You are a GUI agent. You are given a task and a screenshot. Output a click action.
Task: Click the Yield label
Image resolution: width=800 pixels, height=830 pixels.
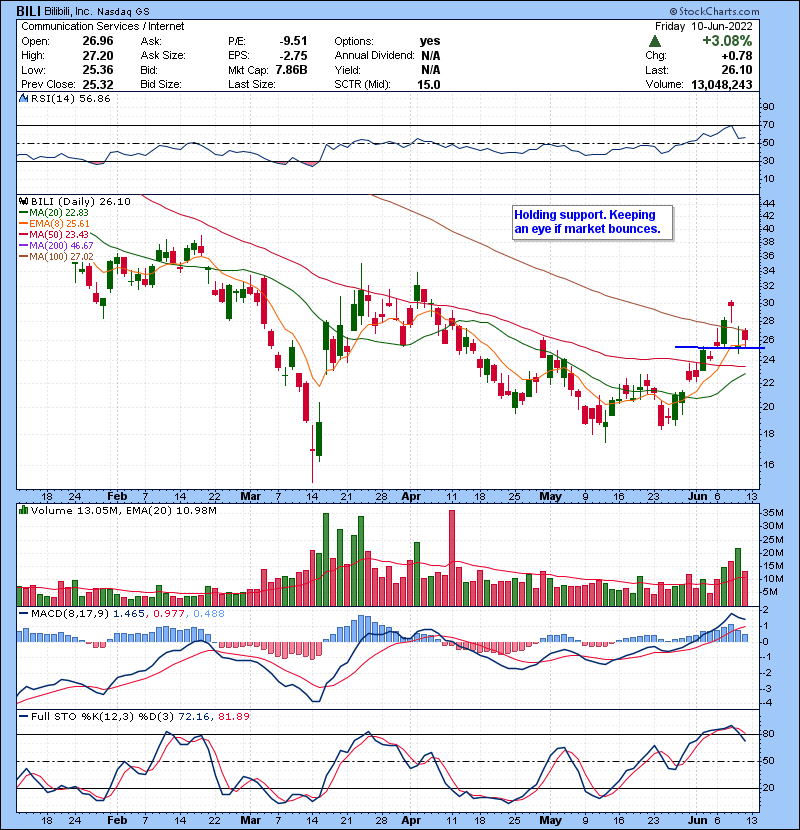click(x=347, y=70)
